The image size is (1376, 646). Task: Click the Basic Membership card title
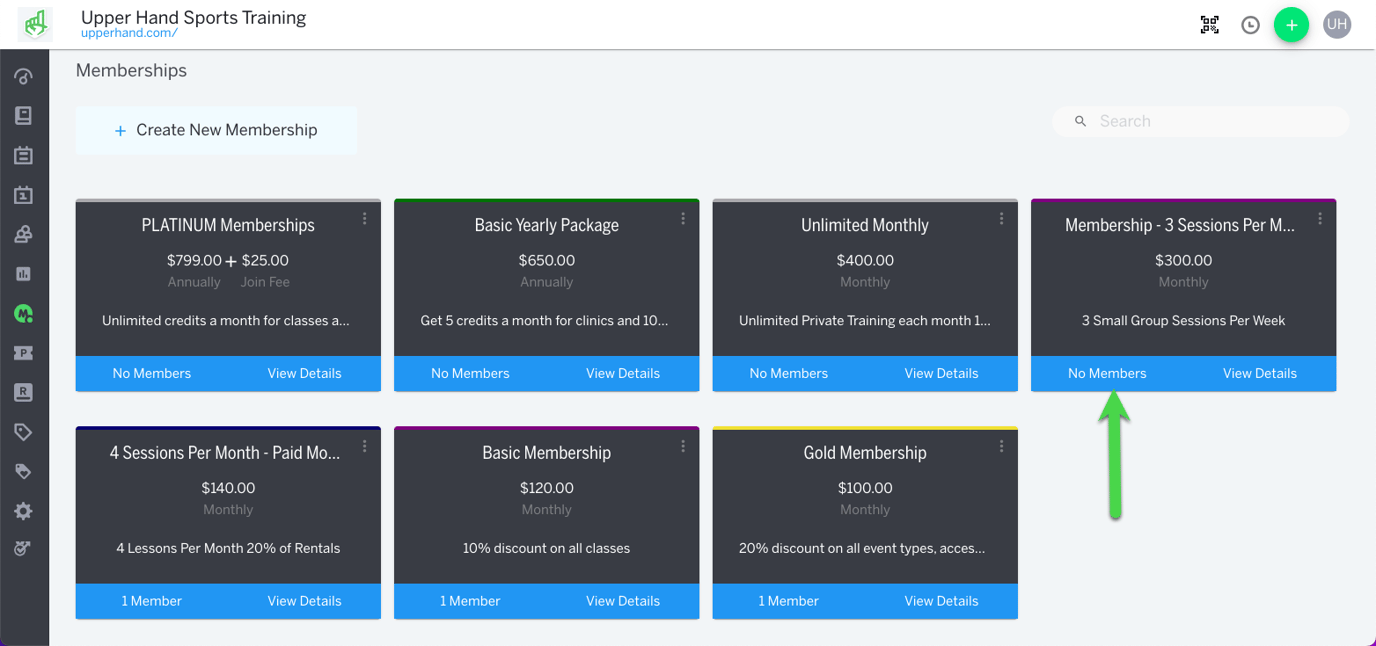[x=546, y=453]
